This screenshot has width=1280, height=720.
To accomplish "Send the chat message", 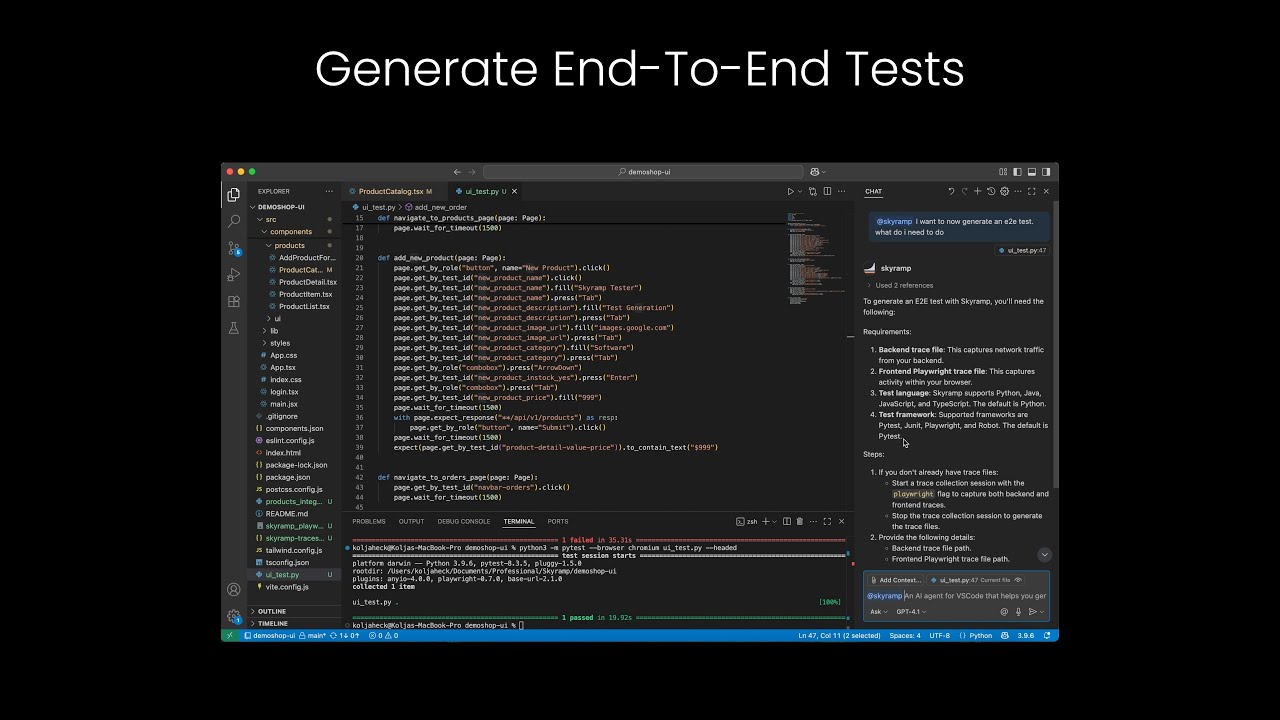I will (x=1032, y=611).
